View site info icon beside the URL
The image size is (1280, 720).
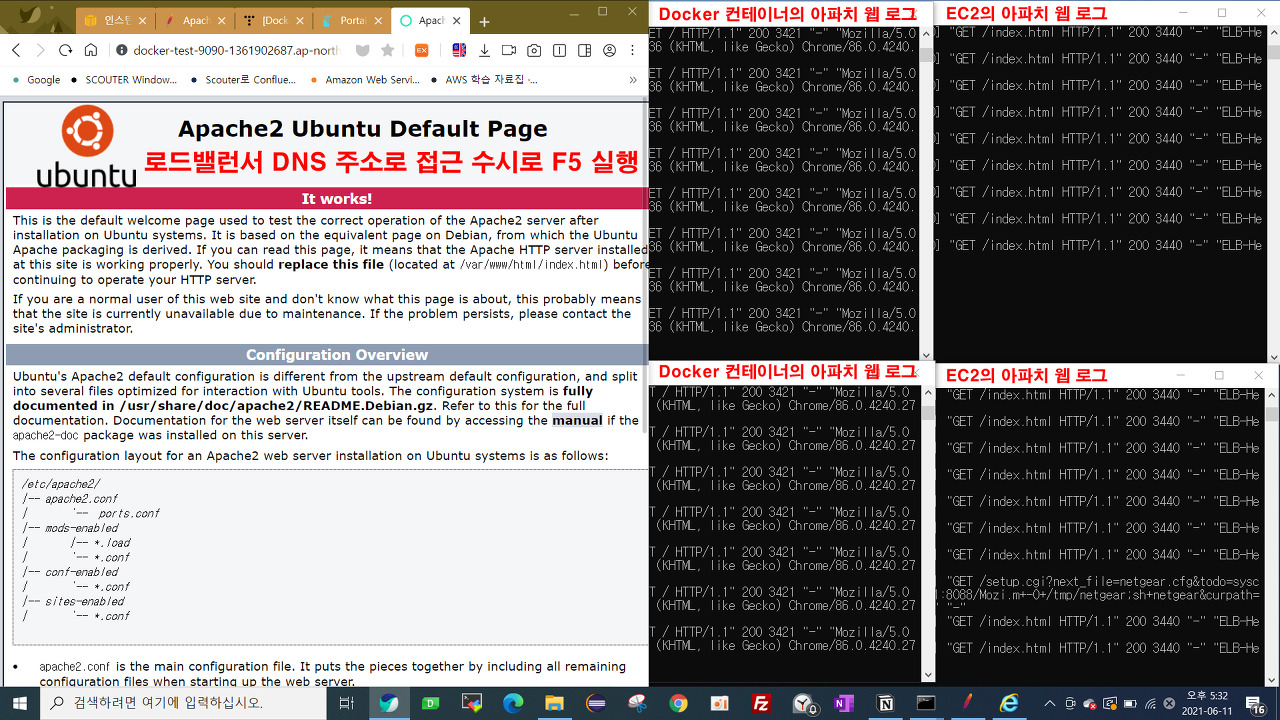tap(121, 50)
